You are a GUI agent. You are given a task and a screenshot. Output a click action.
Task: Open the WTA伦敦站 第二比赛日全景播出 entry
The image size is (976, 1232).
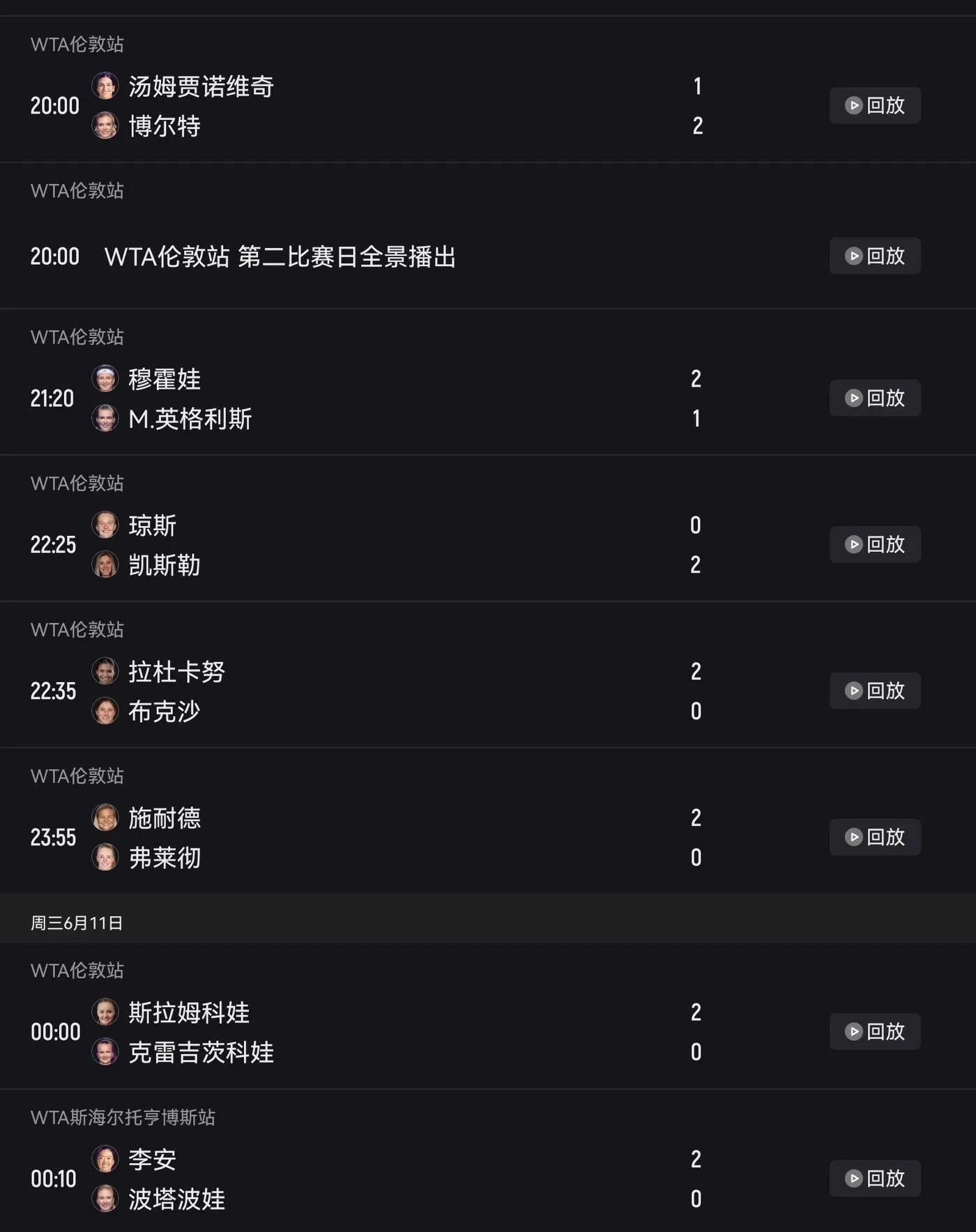tap(280, 256)
